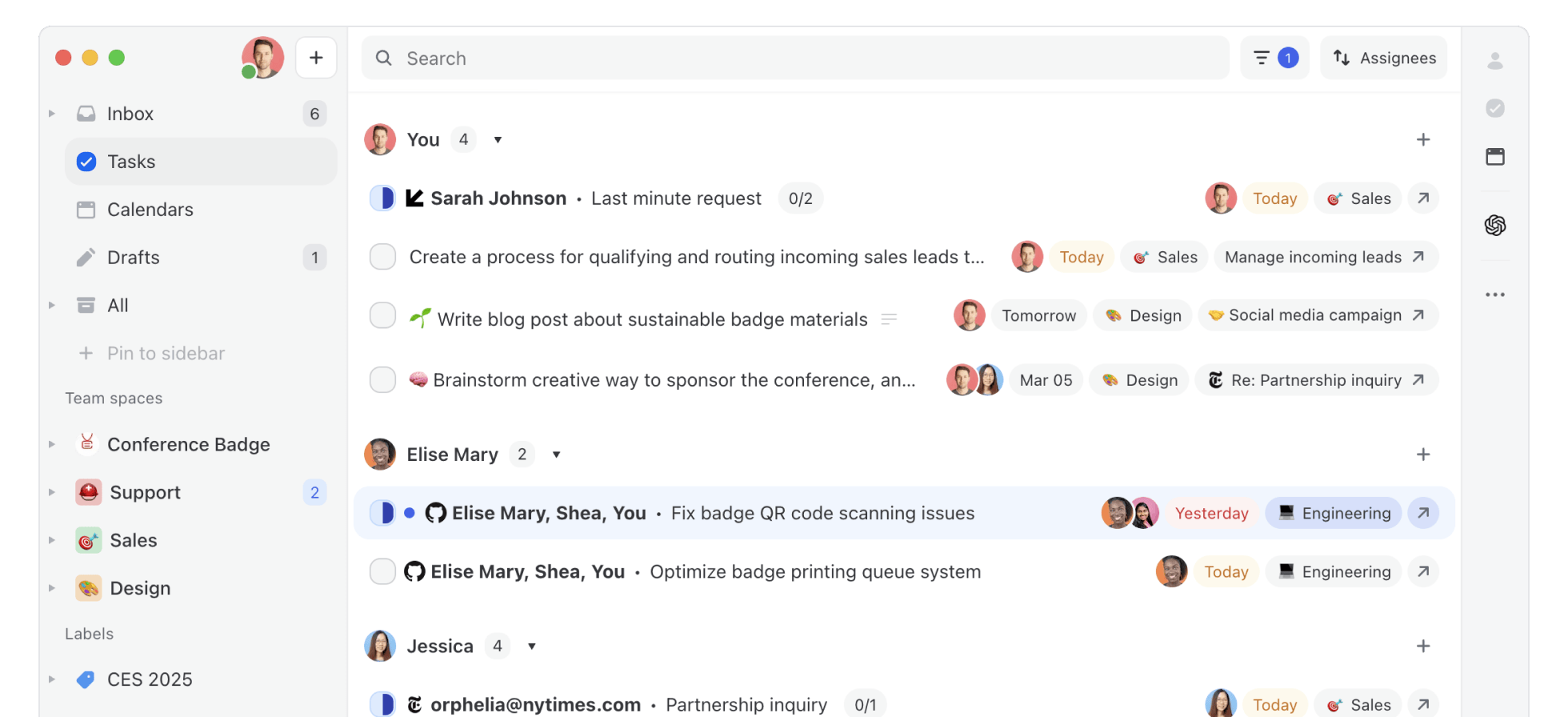This screenshot has height=717, width=1568.
Task: Open the filter icon with badge
Action: coord(1274,58)
